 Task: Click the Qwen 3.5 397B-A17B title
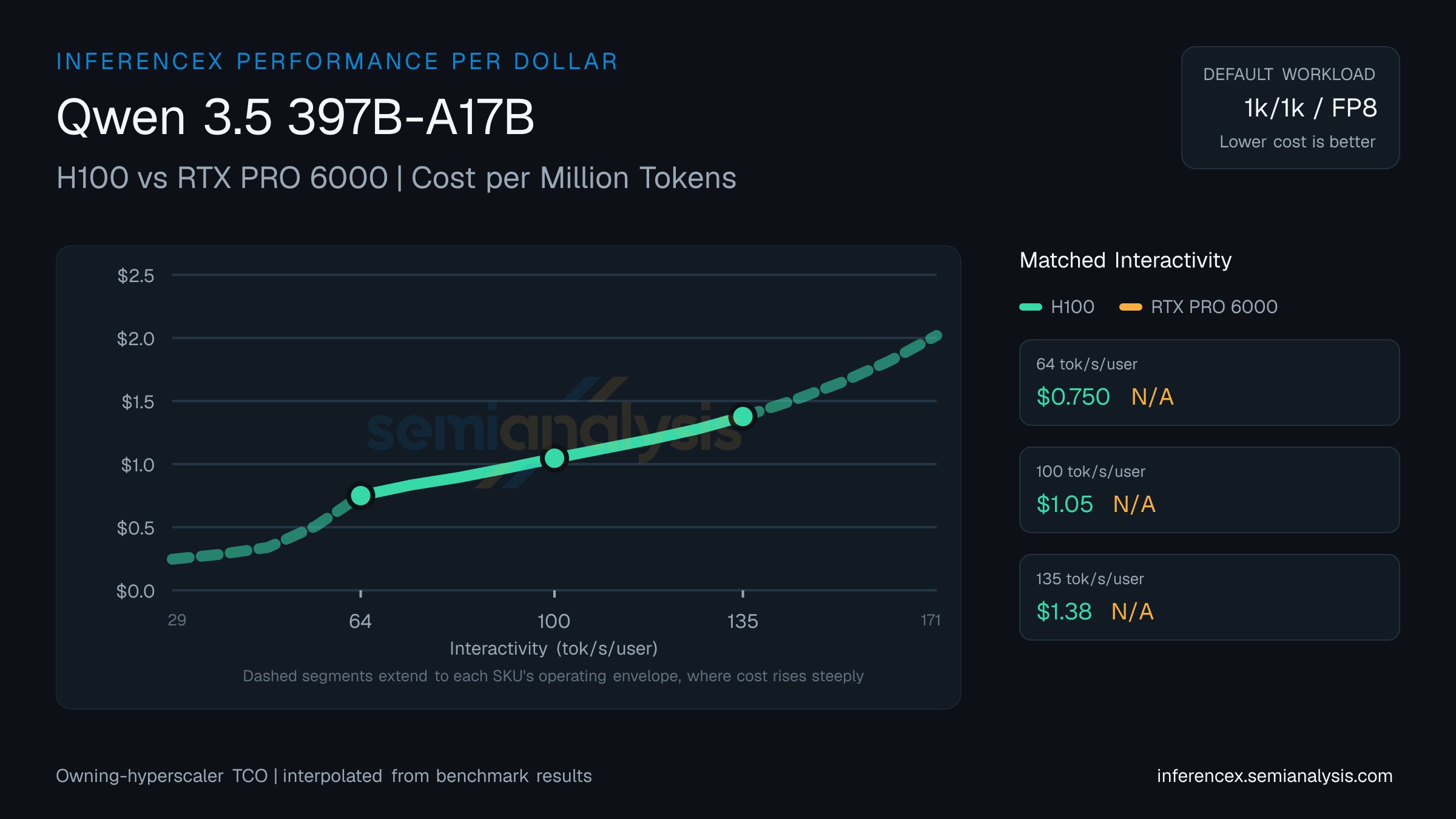pos(295,116)
